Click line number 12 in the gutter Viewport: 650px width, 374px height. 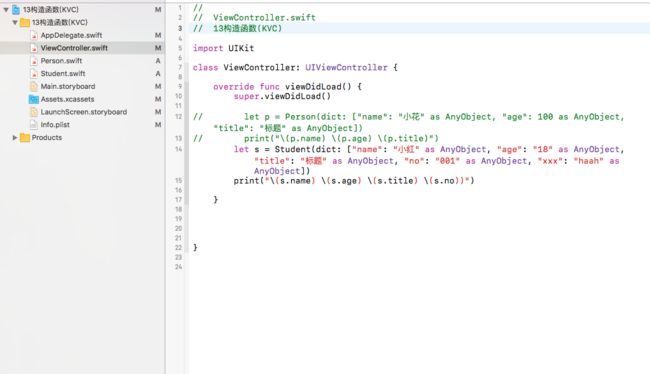178,117
